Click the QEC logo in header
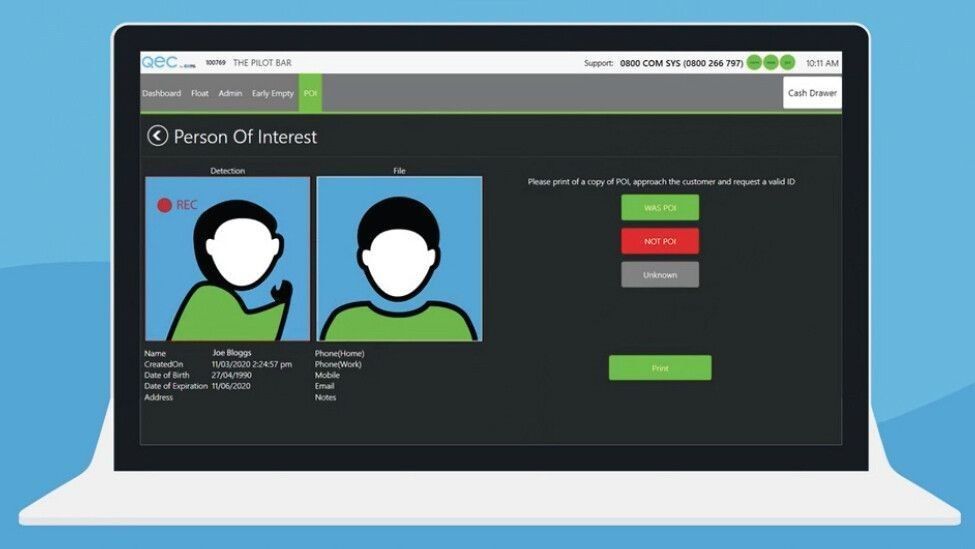 click(x=160, y=62)
